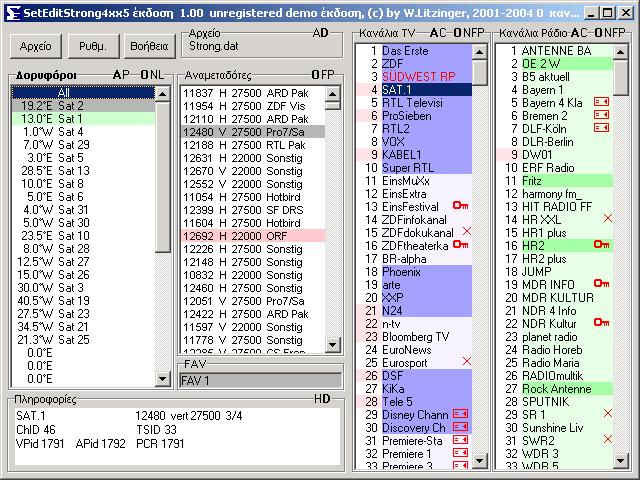Click the red box icon beside DLF-Köln
640x480 pixels.
pyautogui.click(x=601, y=128)
